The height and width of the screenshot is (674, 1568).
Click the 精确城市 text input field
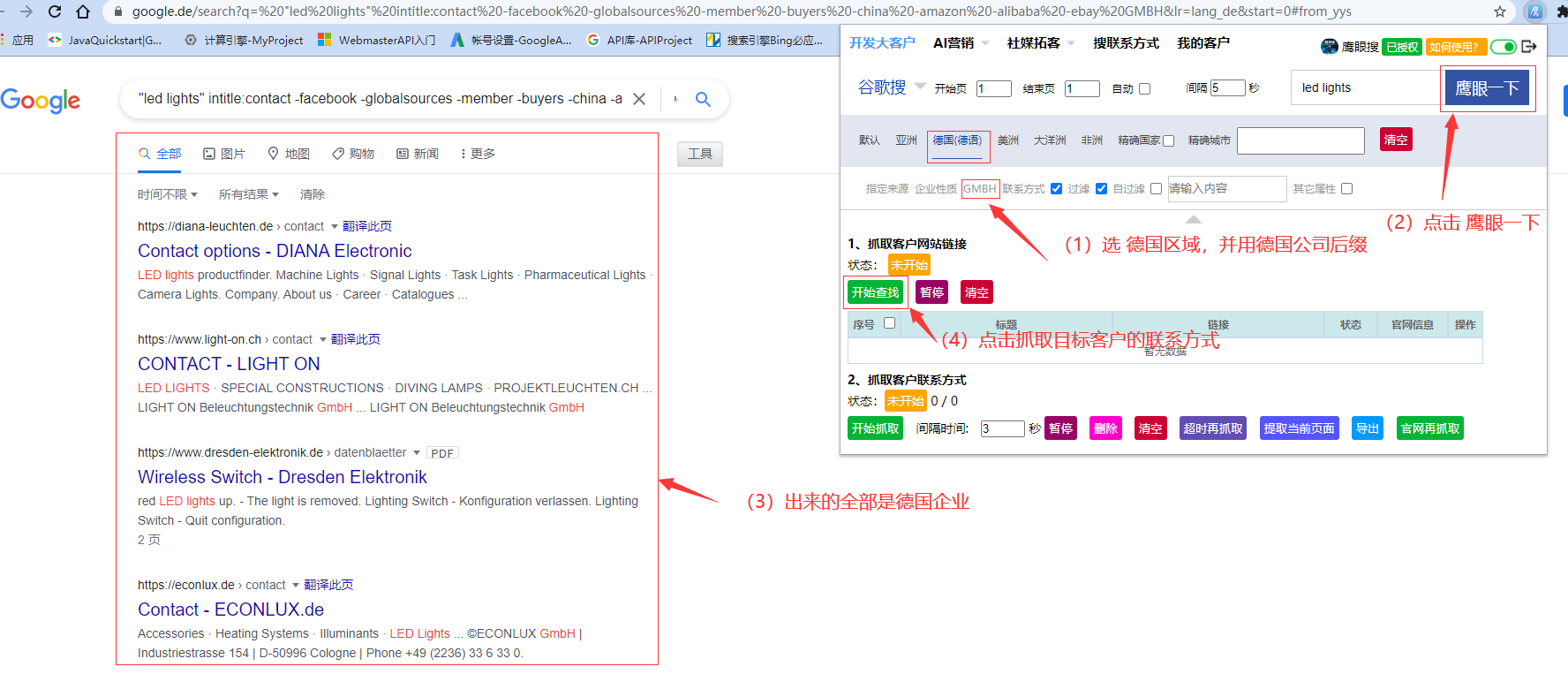(x=1300, y=140)
